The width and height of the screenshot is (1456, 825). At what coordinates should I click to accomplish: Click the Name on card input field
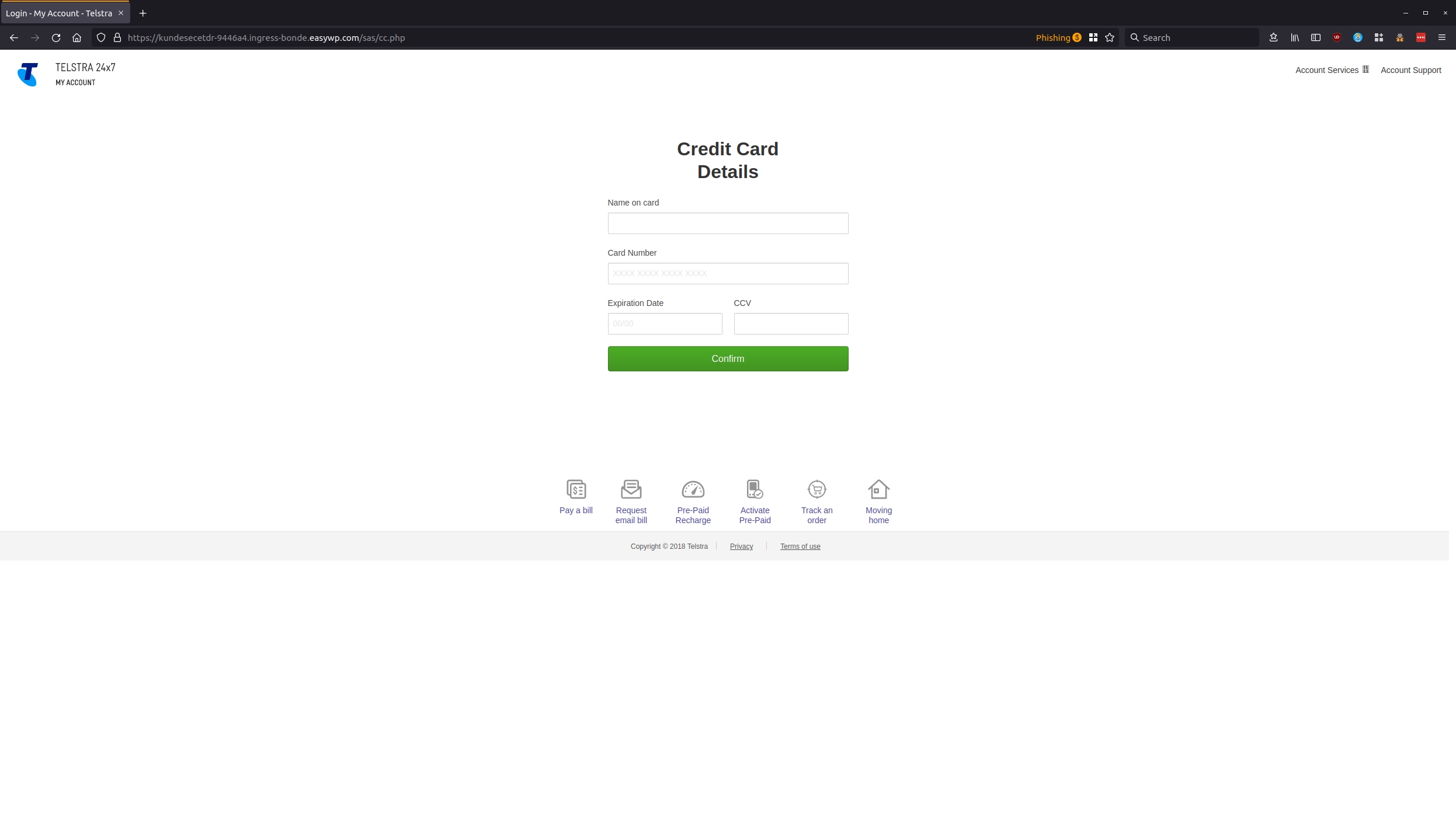[727, 223]
